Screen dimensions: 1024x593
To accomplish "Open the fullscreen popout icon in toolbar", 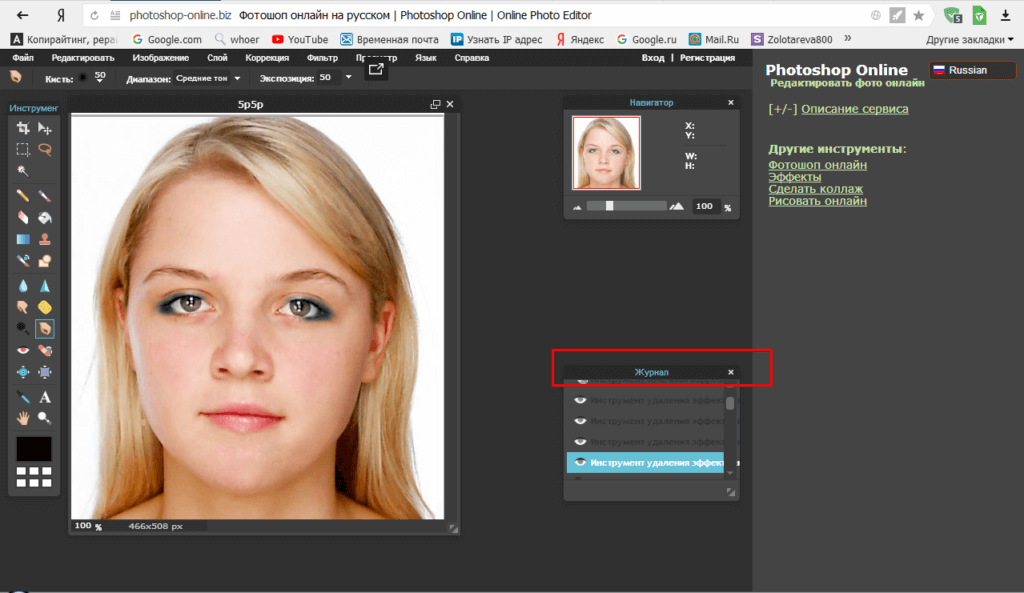I will [376, 70].
